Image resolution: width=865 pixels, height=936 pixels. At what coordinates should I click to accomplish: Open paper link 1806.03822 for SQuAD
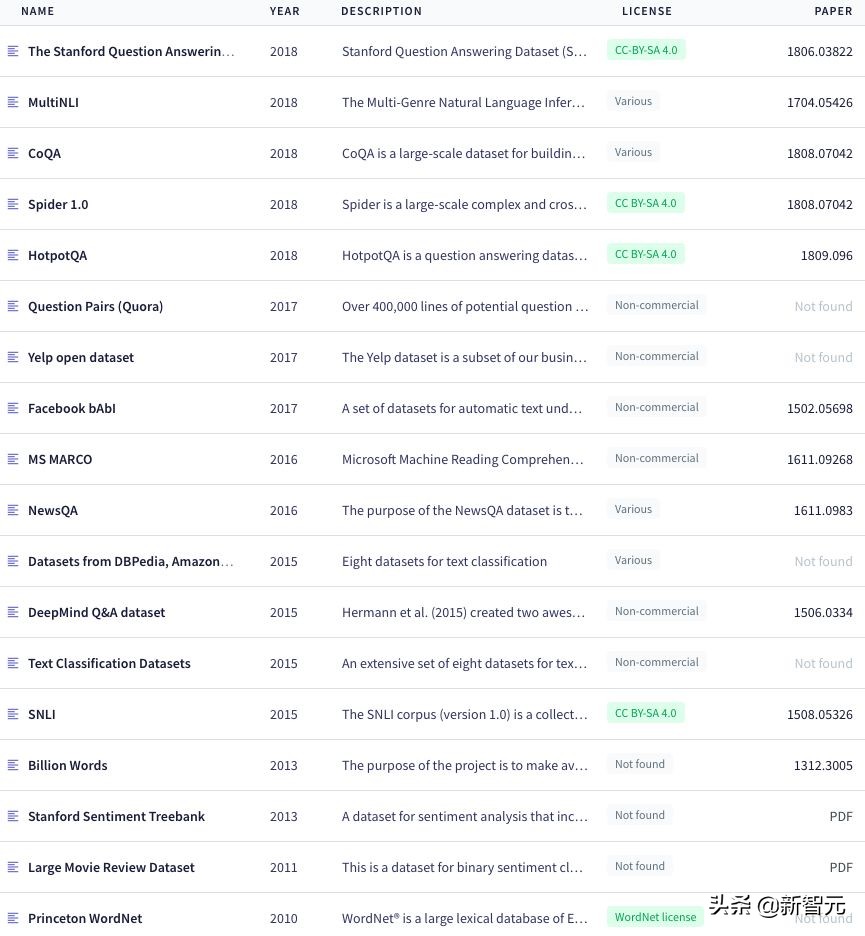pyautogui.click(x=820, y=51)
